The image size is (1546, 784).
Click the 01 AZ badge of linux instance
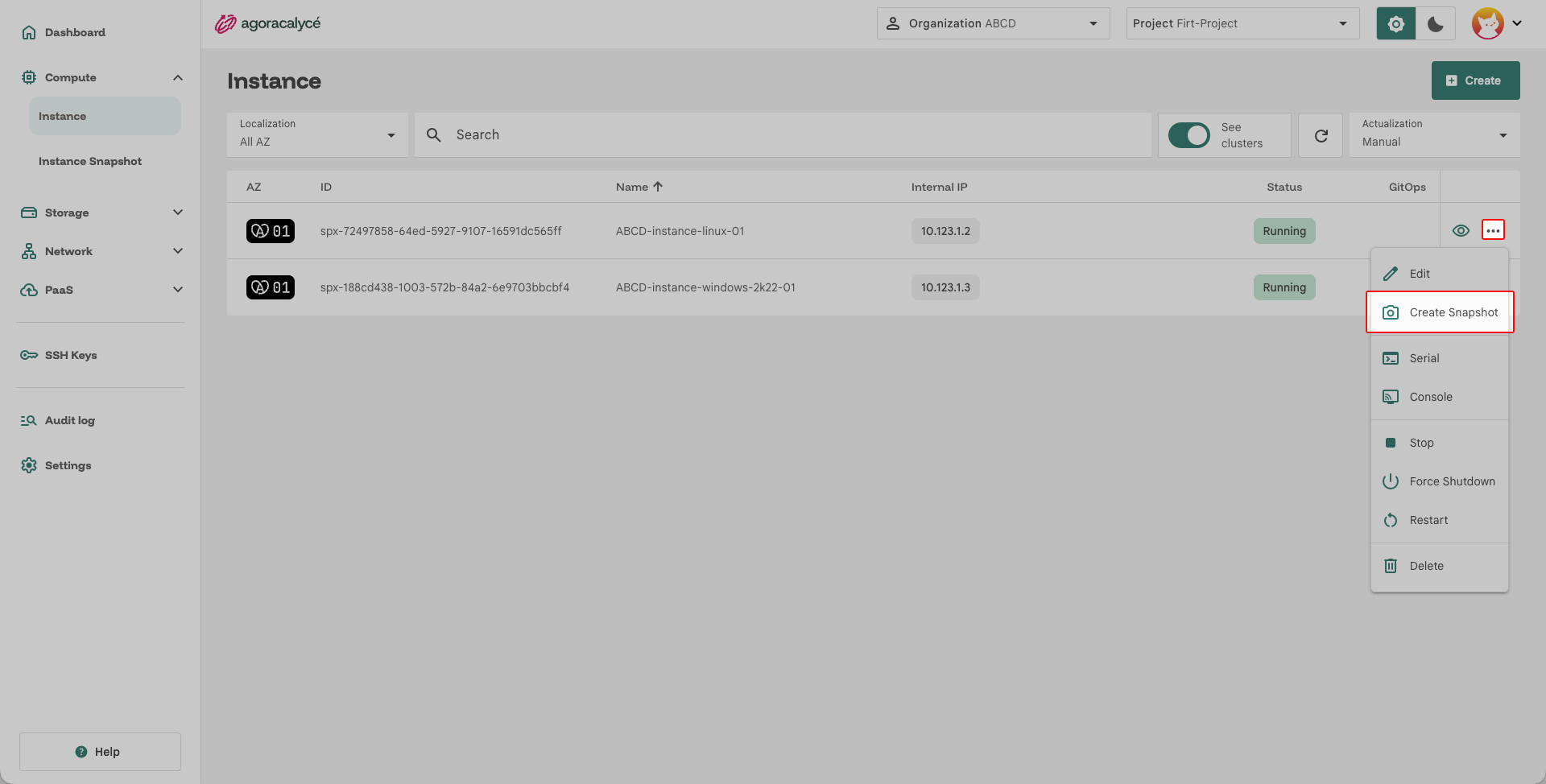(270, 231)
